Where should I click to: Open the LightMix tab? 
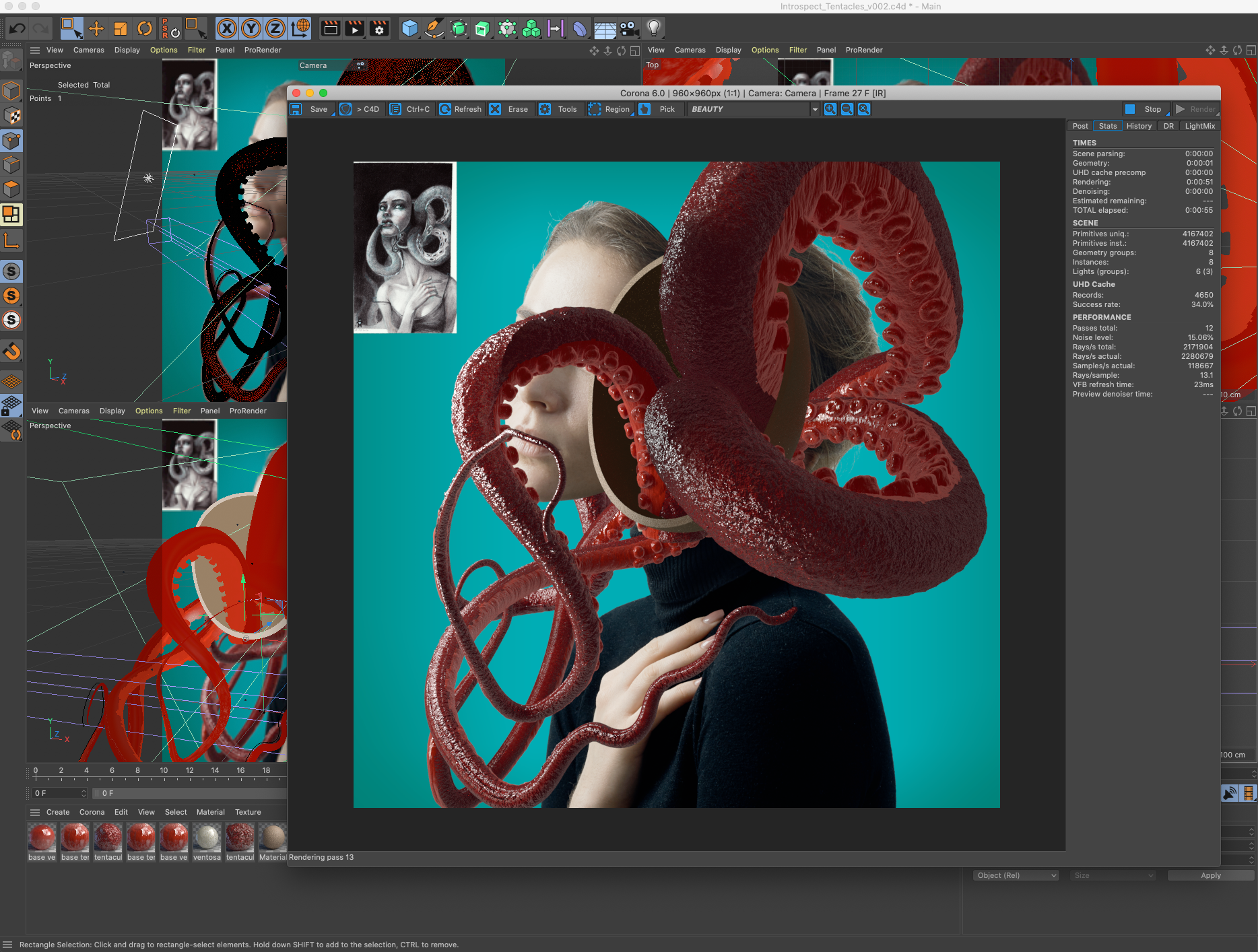pyautogui.click(x=1199, y=126)
